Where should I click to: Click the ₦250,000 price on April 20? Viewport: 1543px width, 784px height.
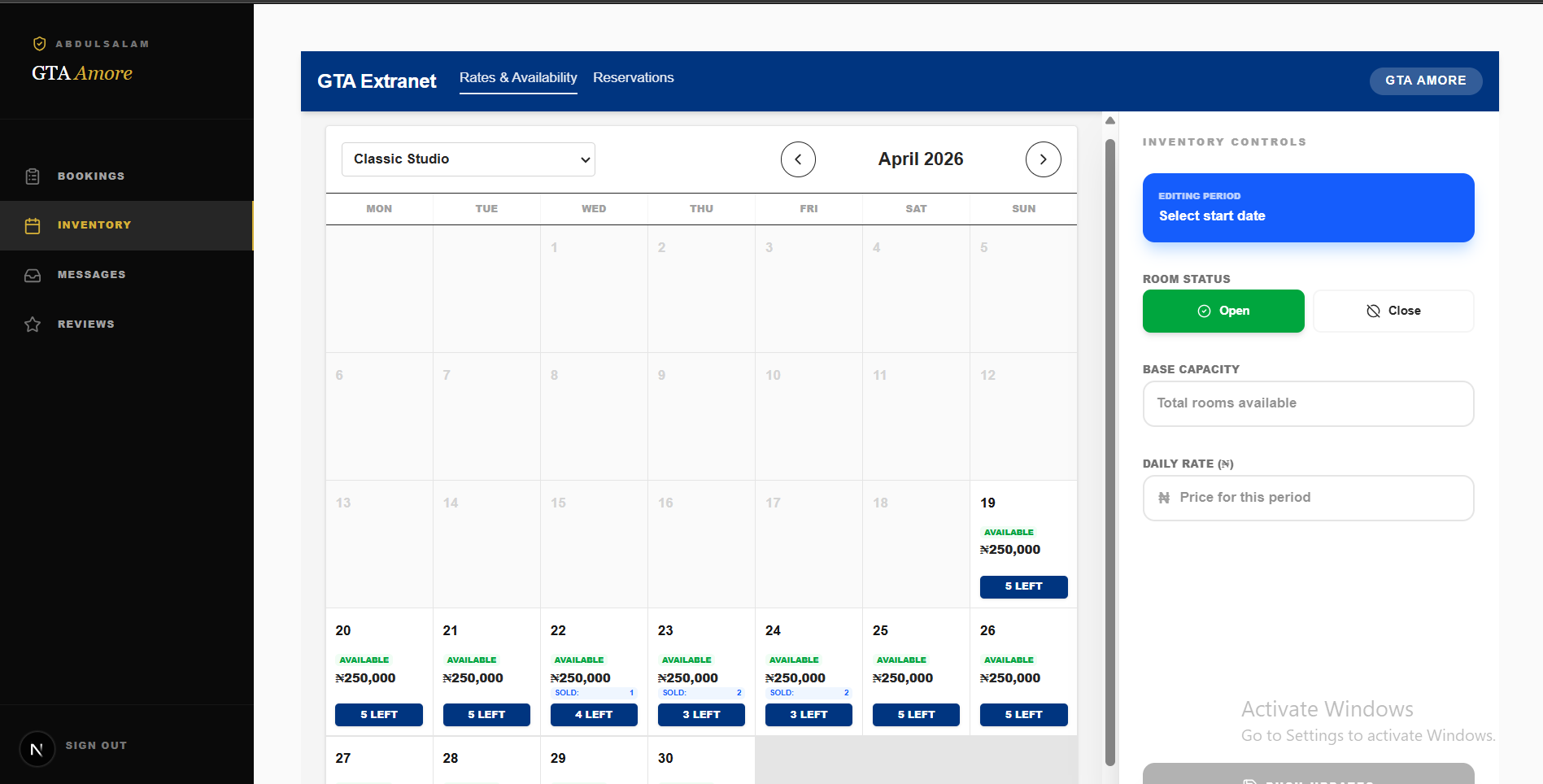[365, 678]
